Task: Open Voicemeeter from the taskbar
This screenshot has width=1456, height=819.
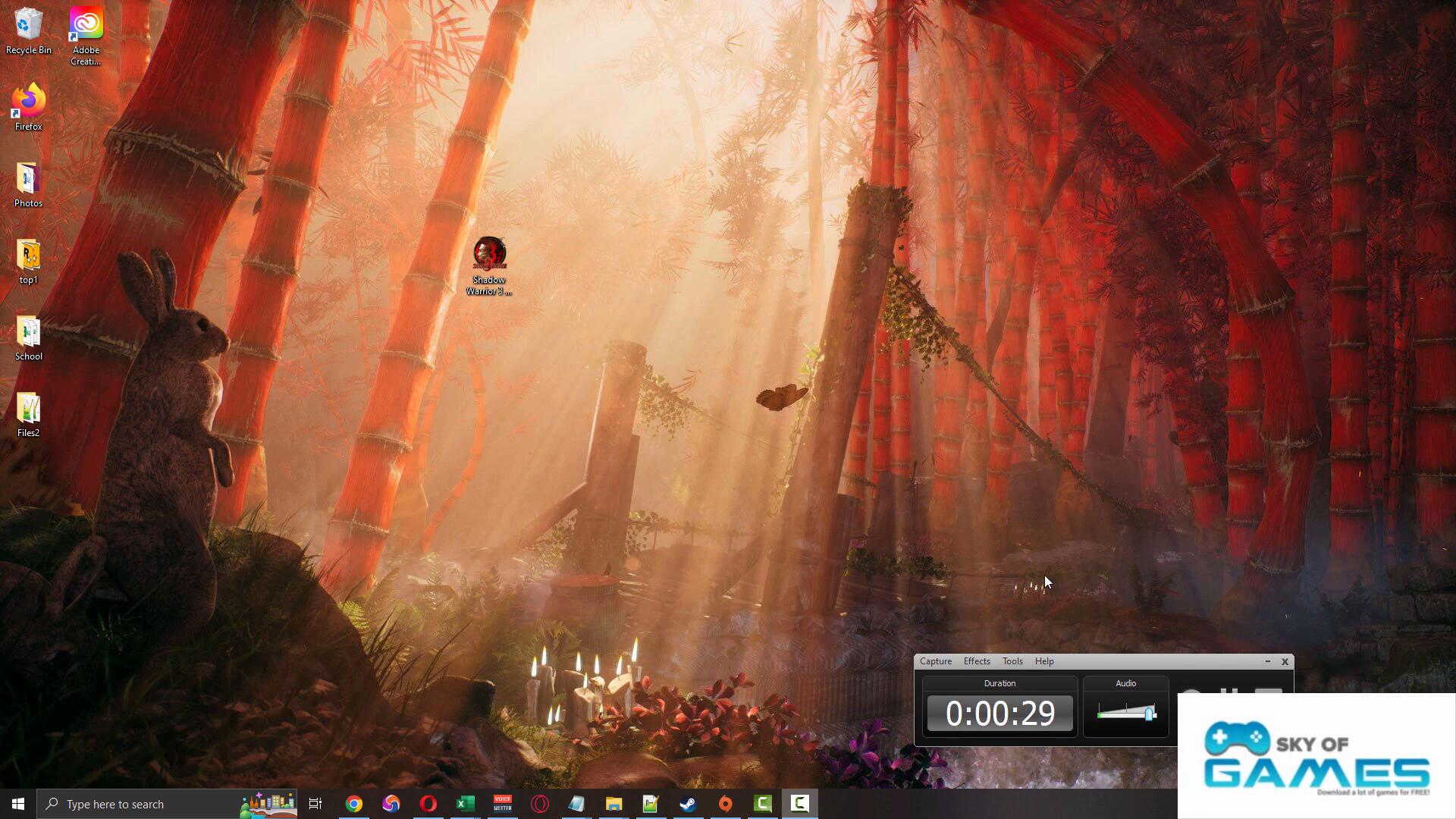Action: point(502,804)
